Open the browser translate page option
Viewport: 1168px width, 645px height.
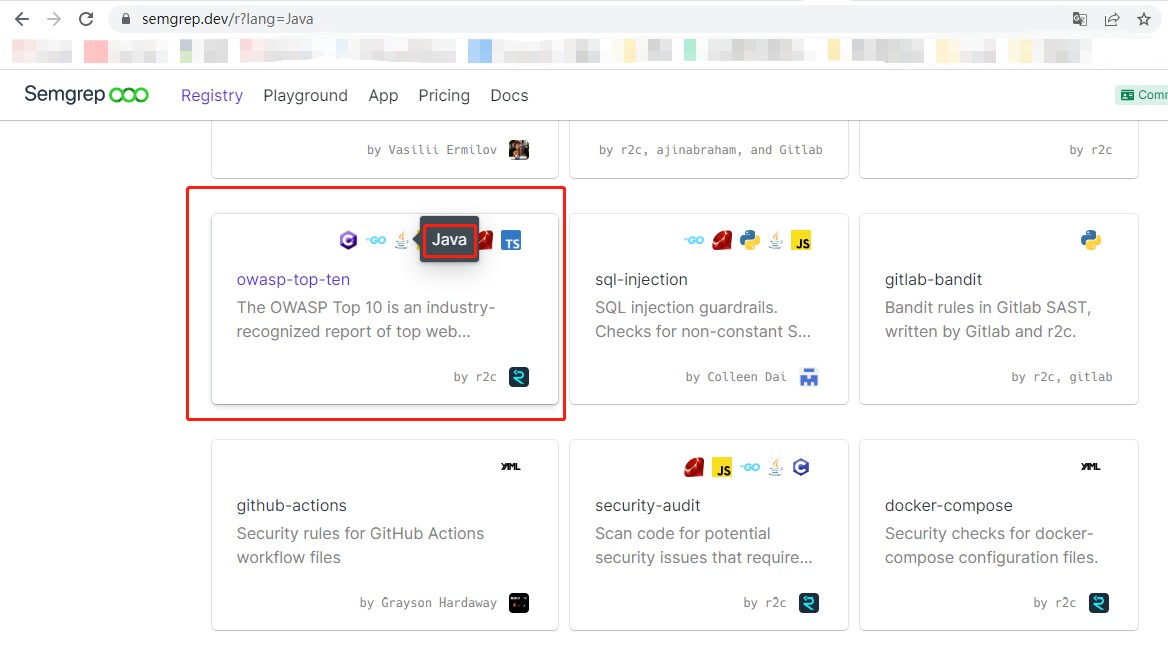tap(1079, 19)
